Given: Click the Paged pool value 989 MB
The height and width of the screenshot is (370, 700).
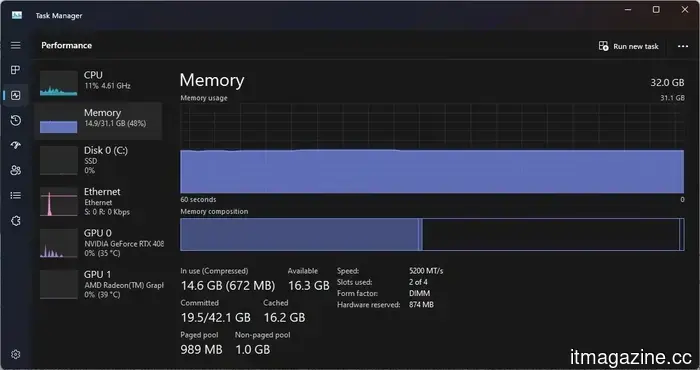Looking at the screenshot, I should [201, 349].
